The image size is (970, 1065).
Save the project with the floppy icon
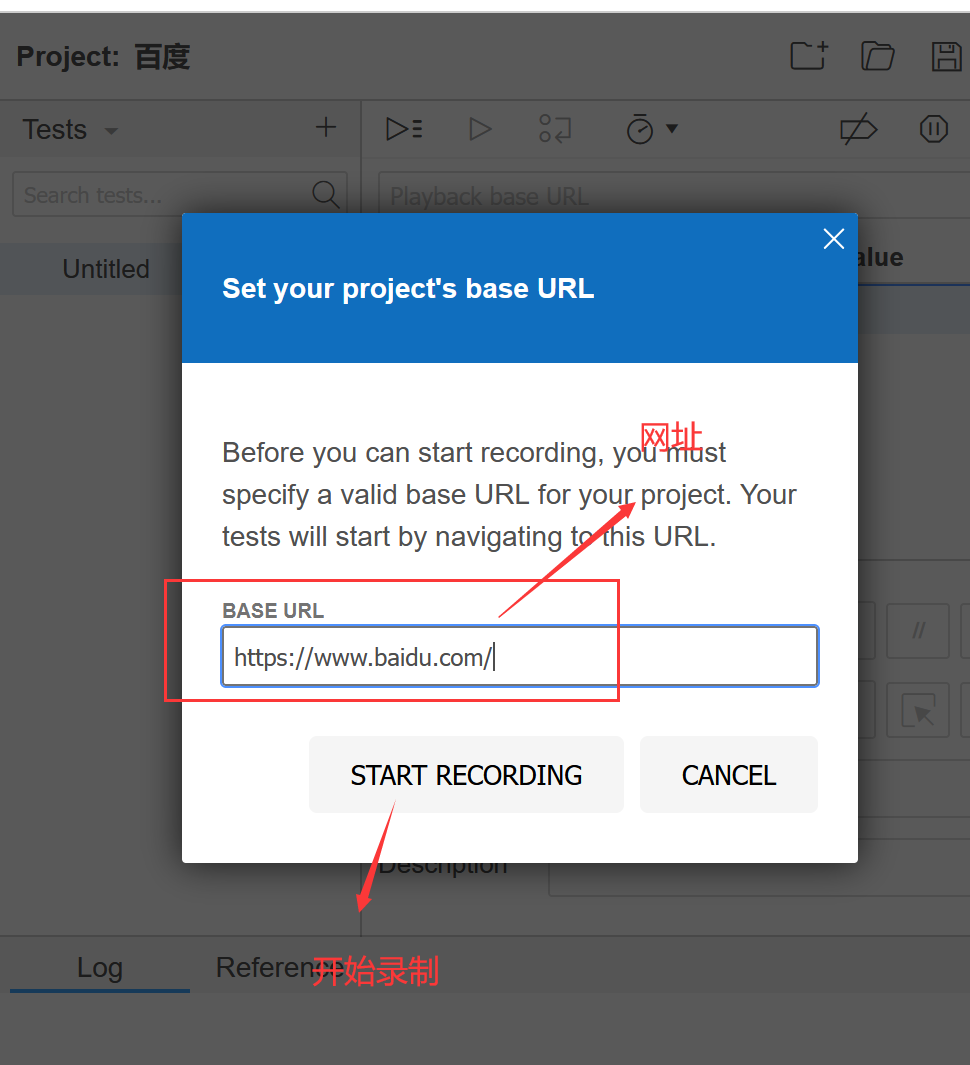pyautogui.click(x=946, y=56)
